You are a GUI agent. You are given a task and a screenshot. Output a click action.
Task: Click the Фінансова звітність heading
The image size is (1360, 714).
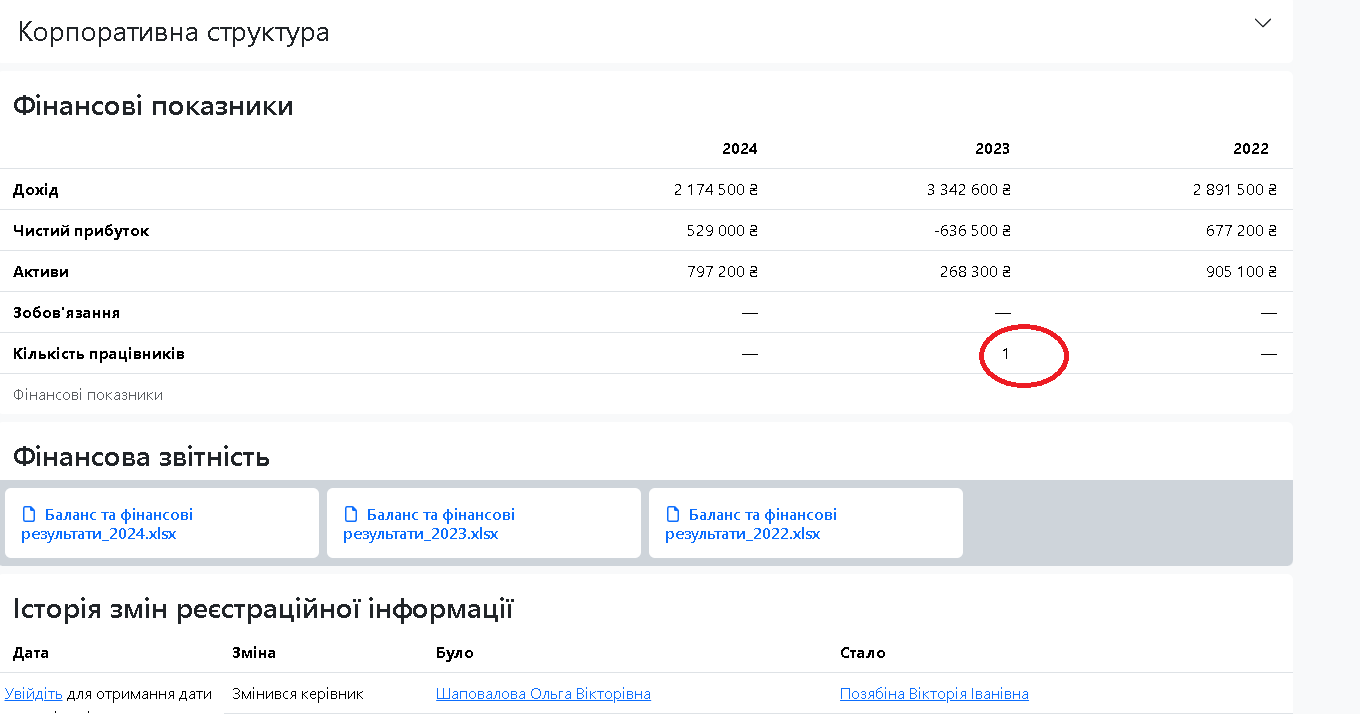[141, 457]
